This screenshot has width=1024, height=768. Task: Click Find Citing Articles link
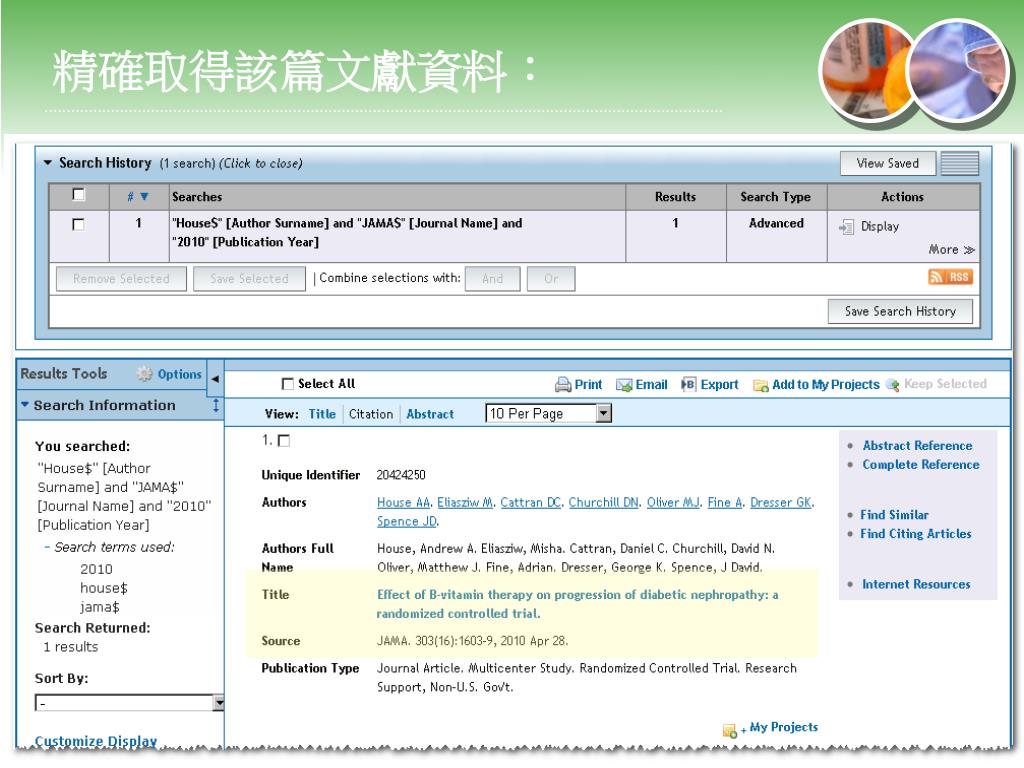[x=916, y=534]
